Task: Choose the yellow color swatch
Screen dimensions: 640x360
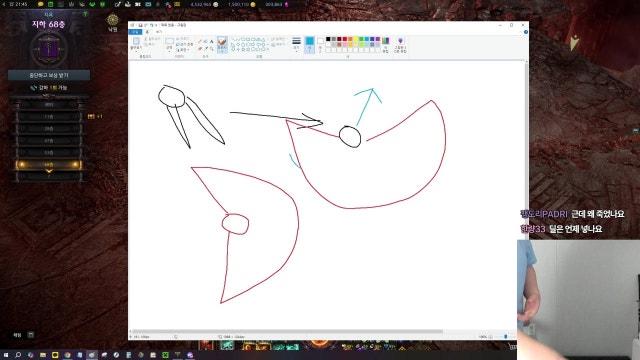Action: tap(356, 39)
